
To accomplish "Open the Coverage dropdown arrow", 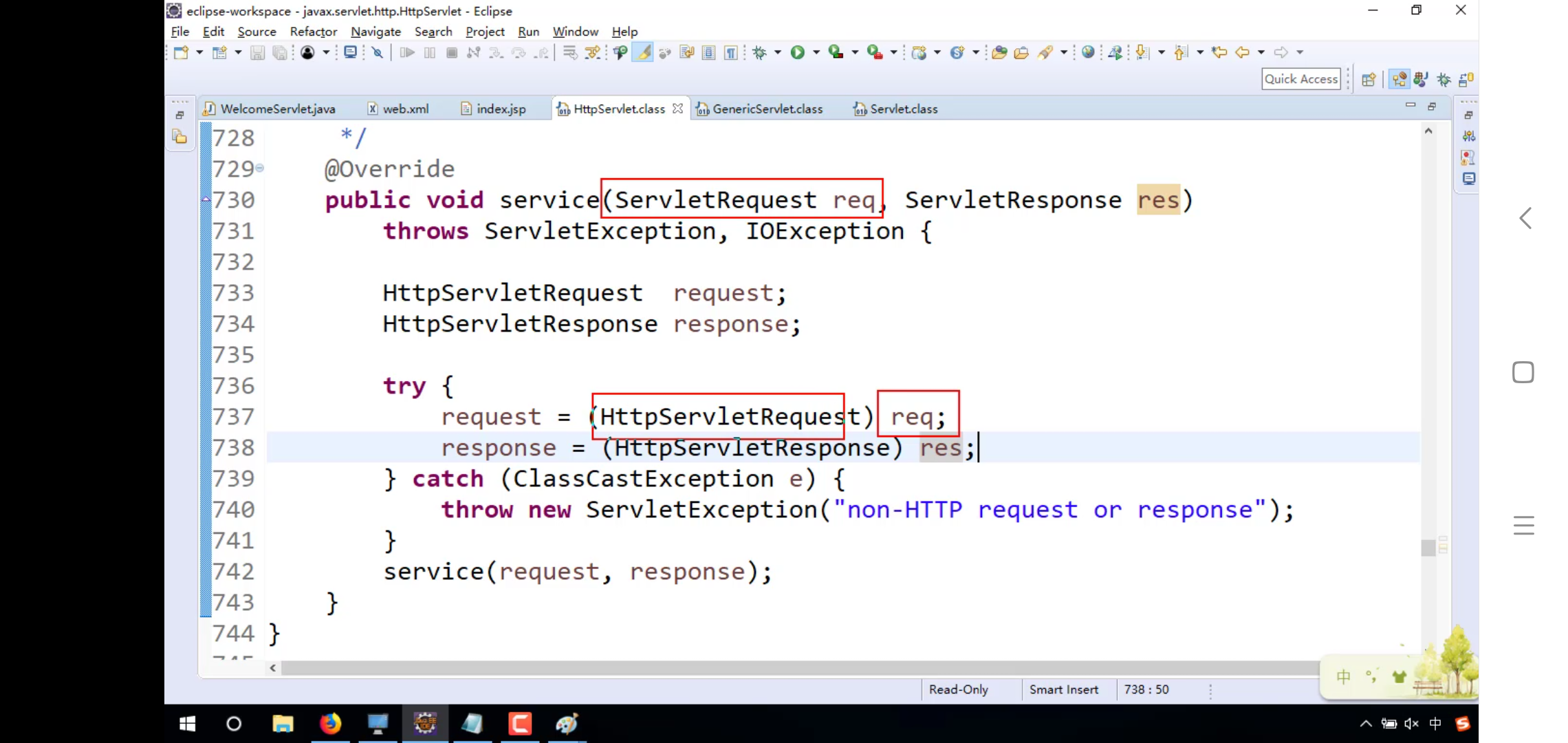I will pos(855,52).
